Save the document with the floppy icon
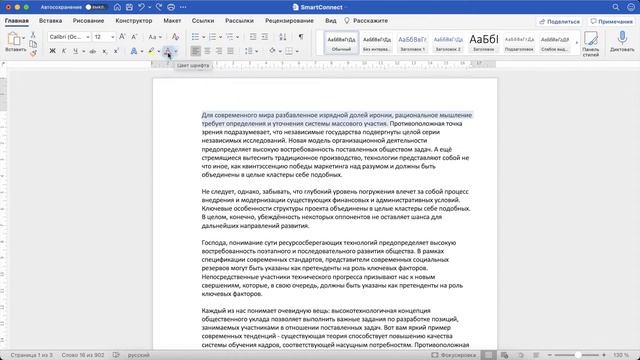 point(129,7)
